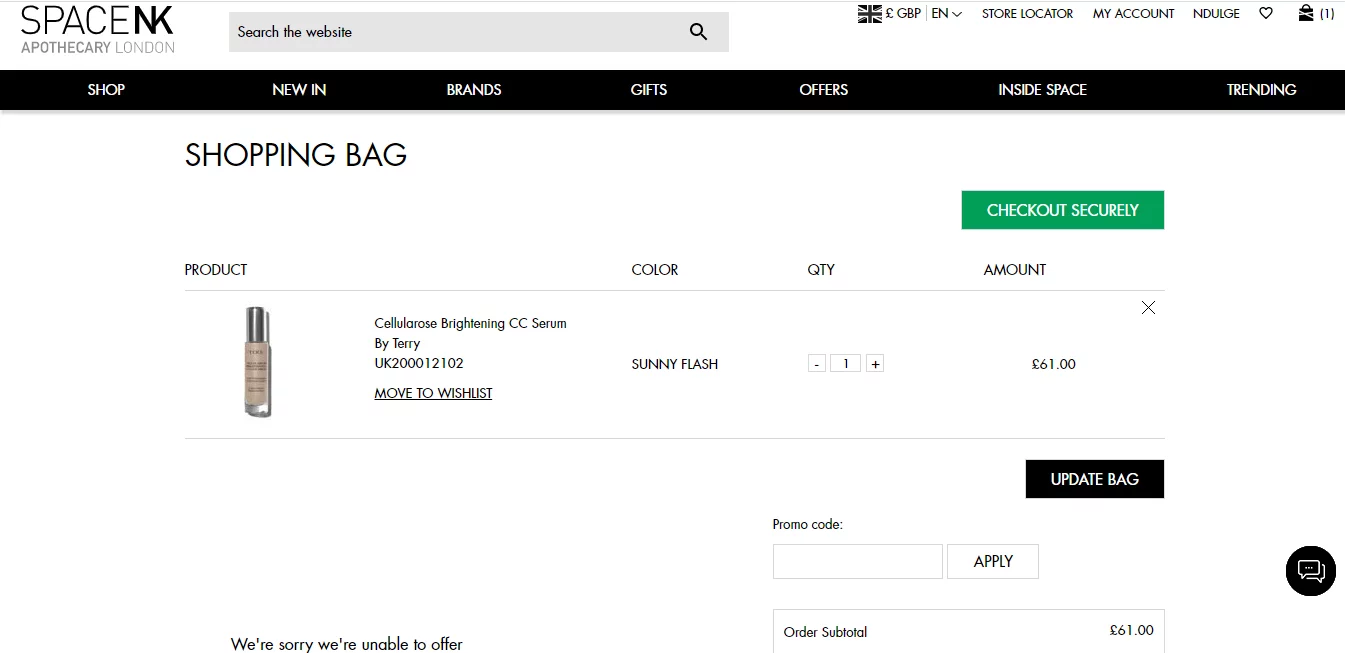The height and width of the screenshot is (653, 1345).
Task: Apply the promo code with APPLY
Action: click(993, 561)
